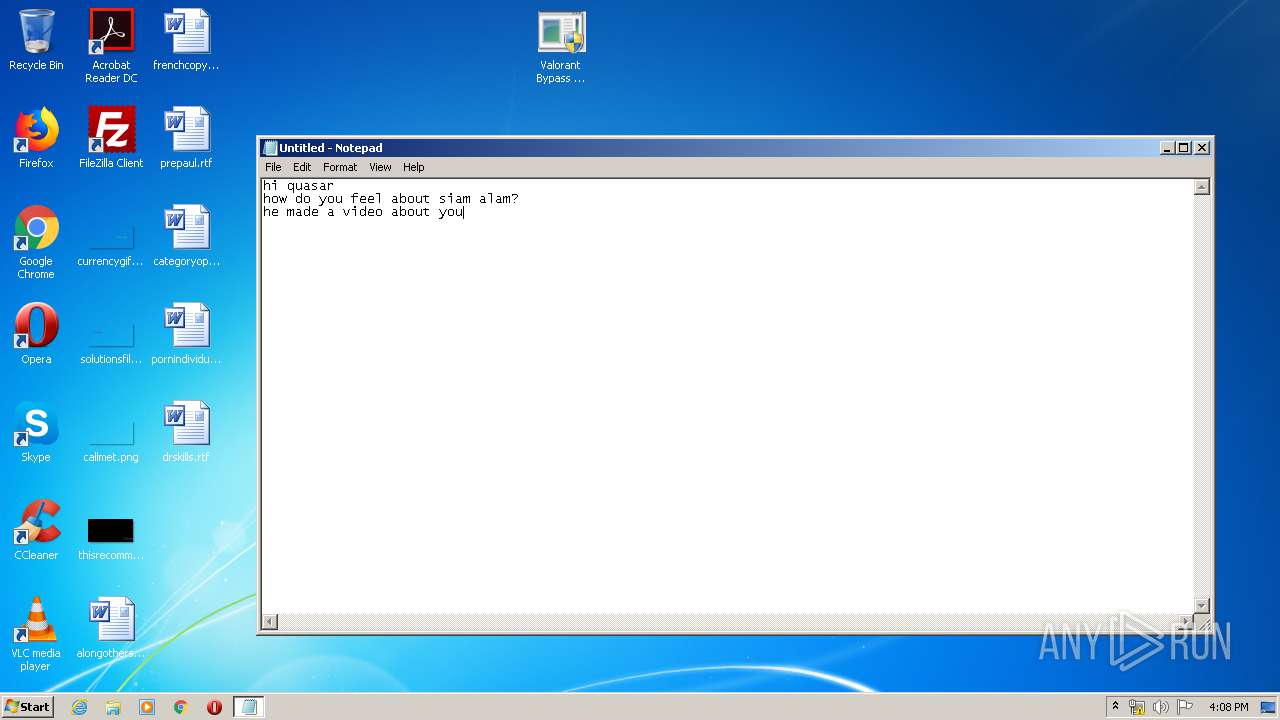Select the prepaul.rtf file
The image size is (1280, 720).
186,138
